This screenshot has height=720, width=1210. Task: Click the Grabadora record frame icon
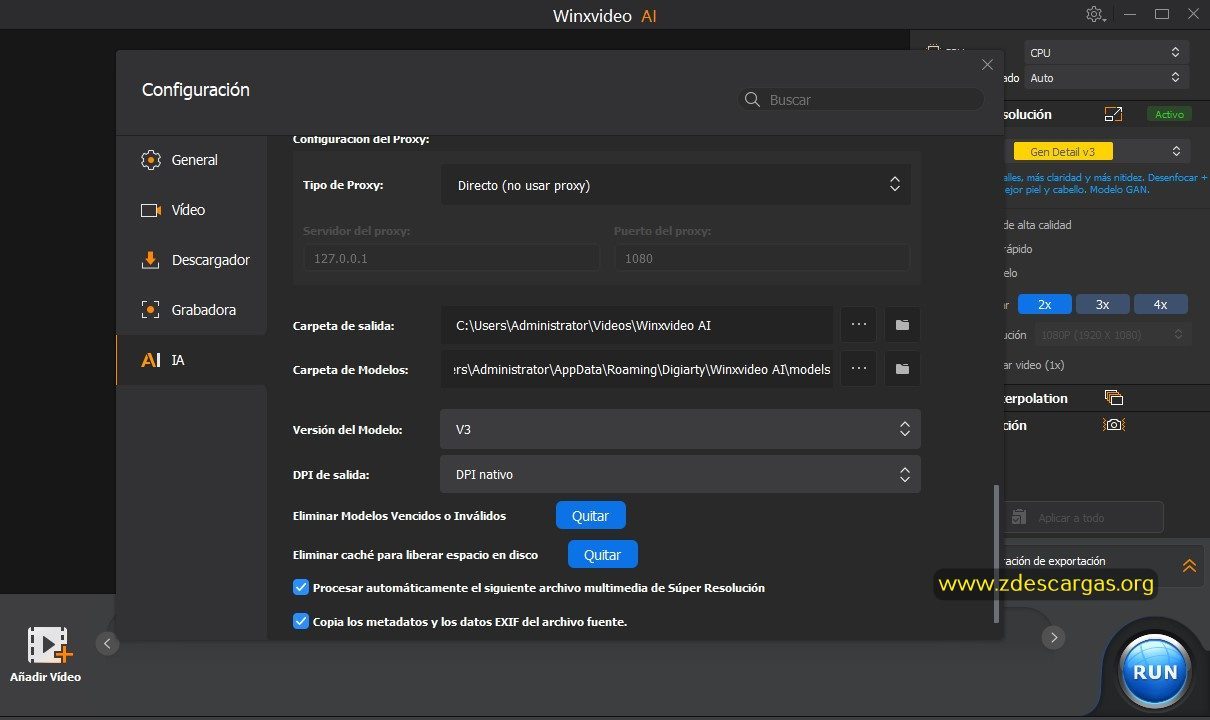click(x=151, y=310)
